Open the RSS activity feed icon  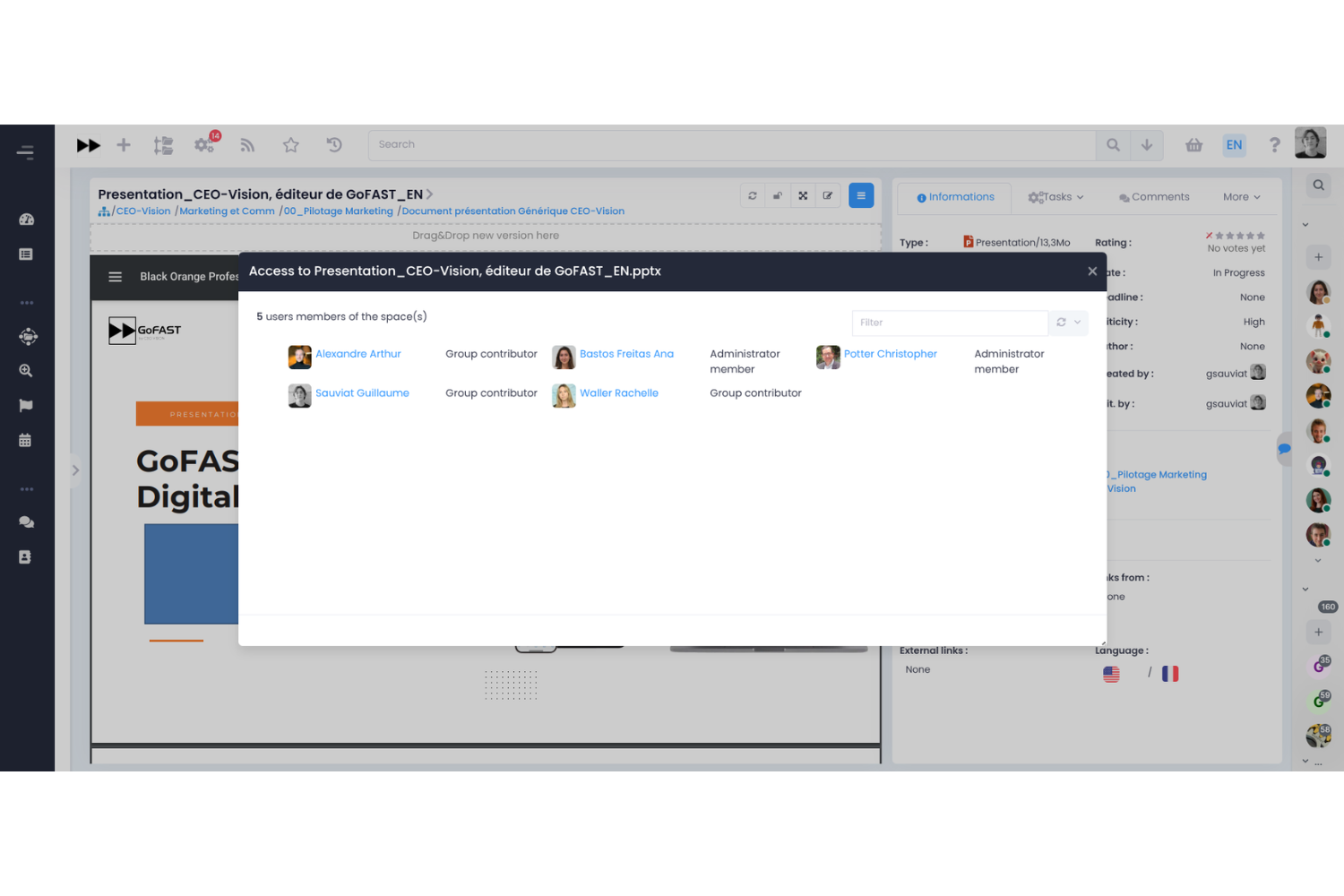pyautogui.click(x=247, y=145)
